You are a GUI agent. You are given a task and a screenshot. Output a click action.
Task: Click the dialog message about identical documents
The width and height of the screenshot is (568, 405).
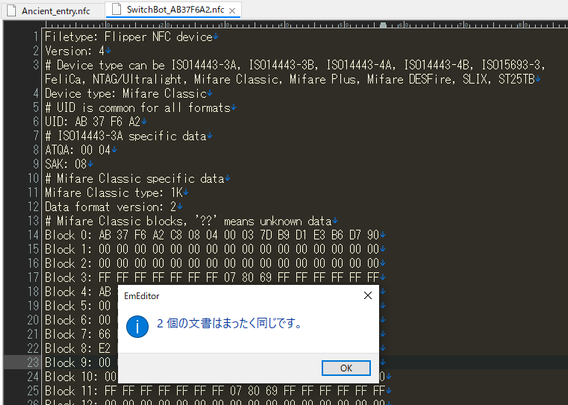(x=229, y=323)
